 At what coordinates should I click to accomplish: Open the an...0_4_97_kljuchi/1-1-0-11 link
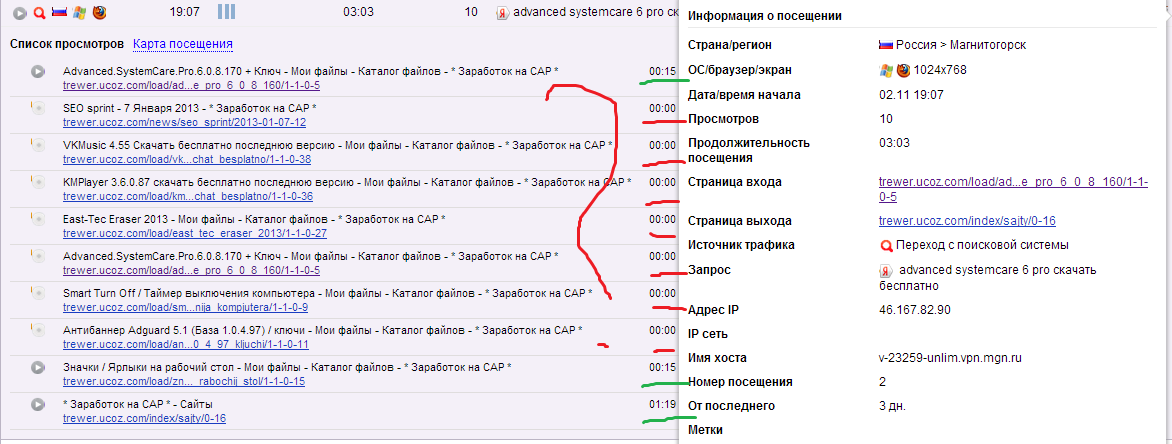click(x=186, y=345)
